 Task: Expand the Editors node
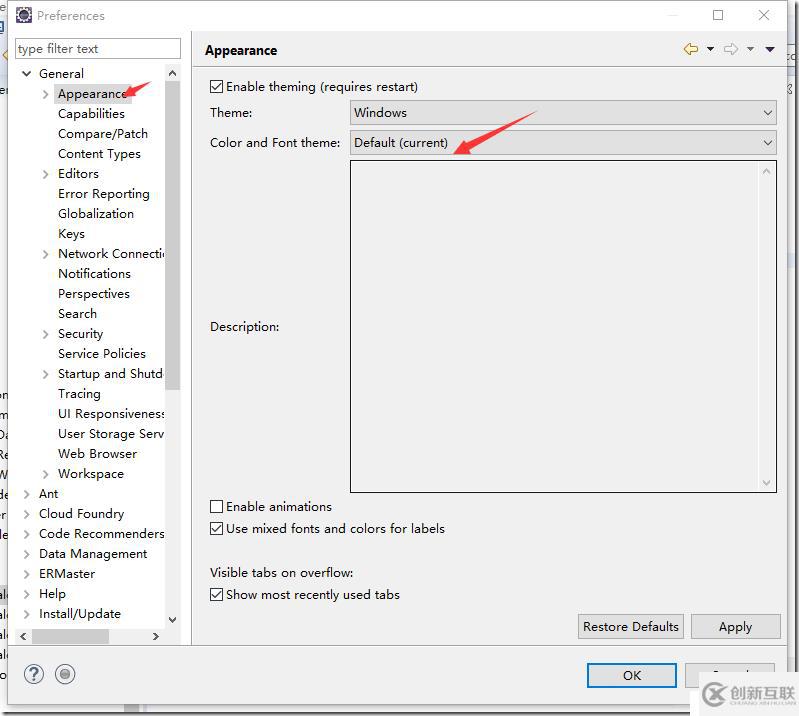45,174
